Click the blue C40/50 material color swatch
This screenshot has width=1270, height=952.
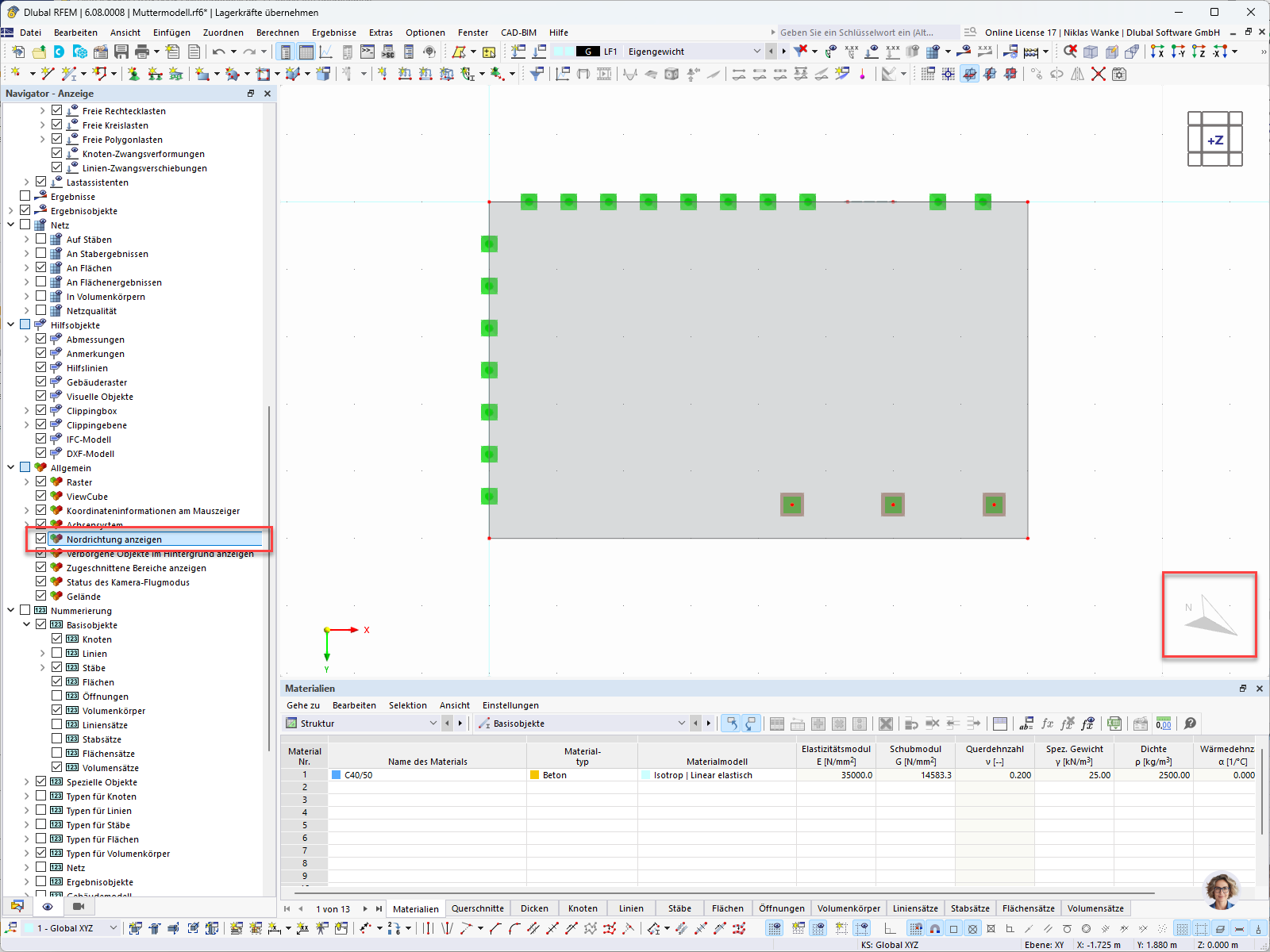coord(337,775)
